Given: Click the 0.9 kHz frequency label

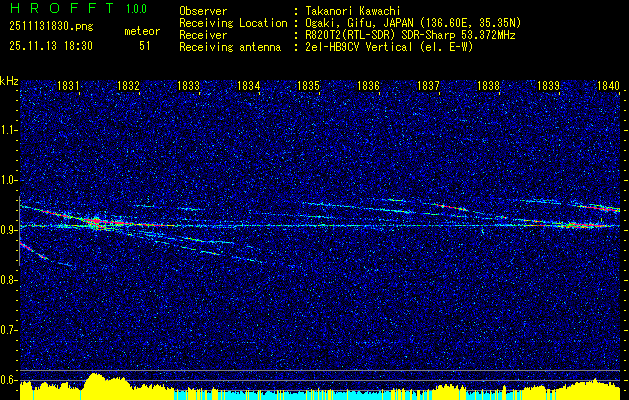Looking at the screenshot, I should point(8,230).
